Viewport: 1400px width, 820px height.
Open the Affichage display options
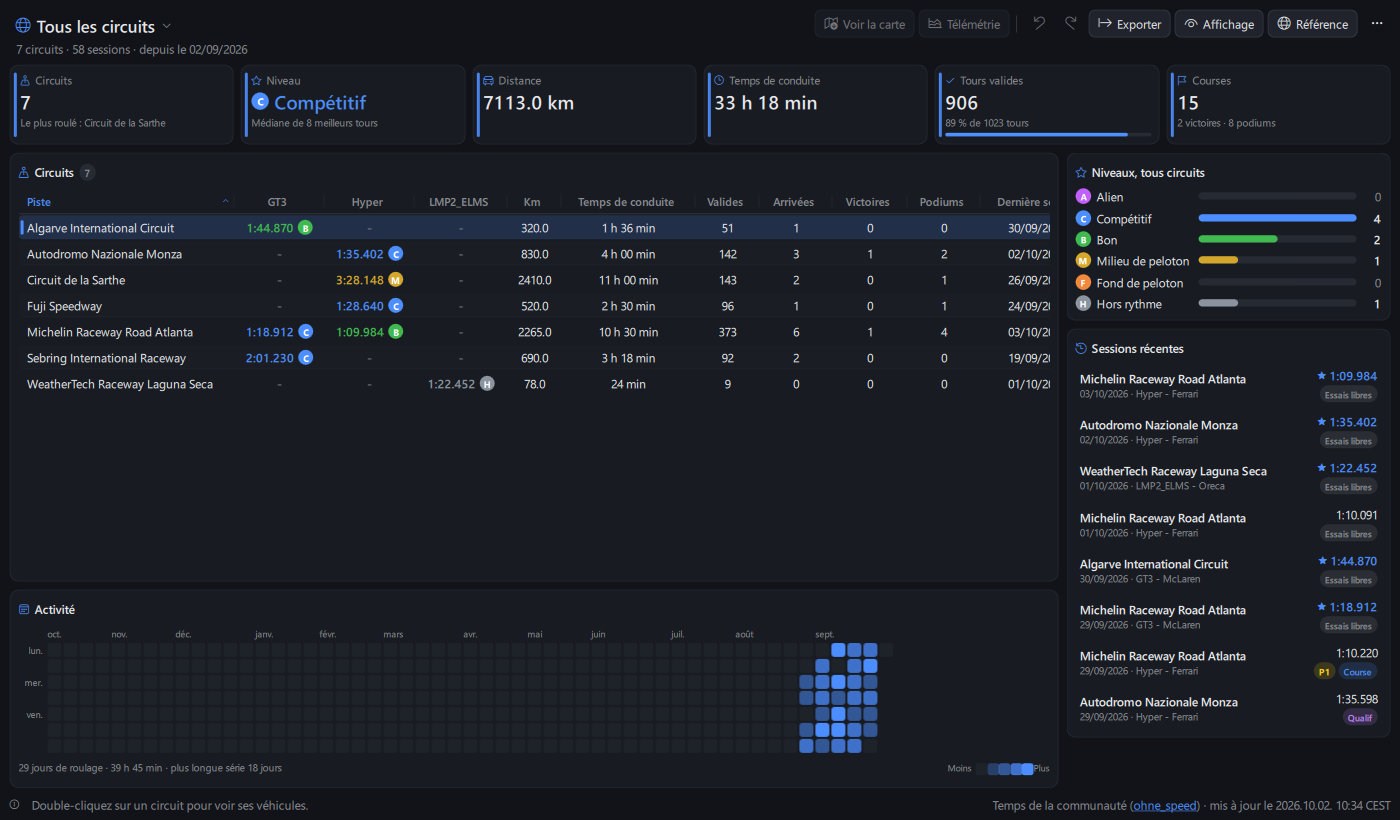pos(1218,24)
